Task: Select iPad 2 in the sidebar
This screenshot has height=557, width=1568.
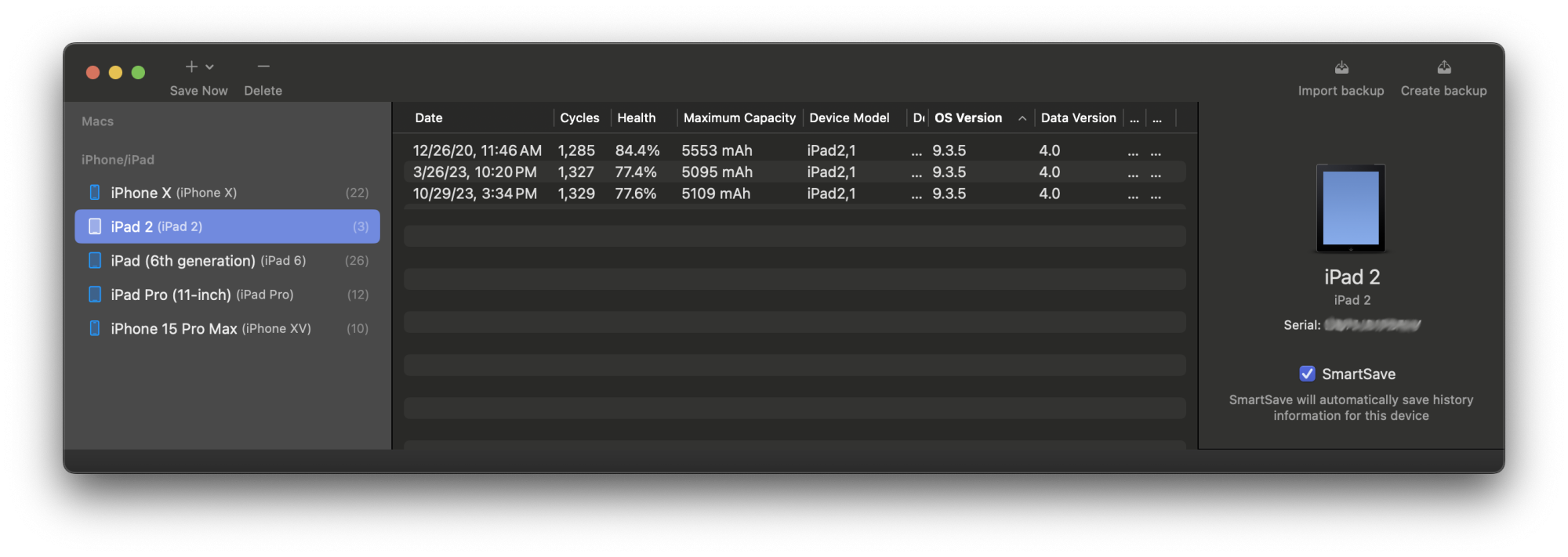Action: click(227, 226)
